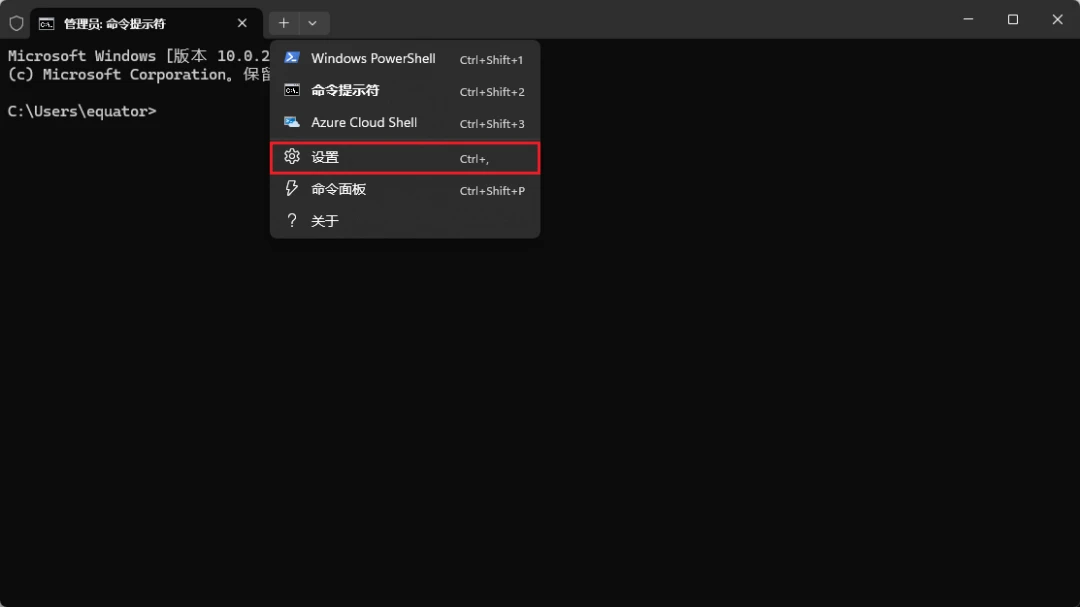
Task: Click the Ctrl+Shift+1 shortcut label
Action: [491, 60]
